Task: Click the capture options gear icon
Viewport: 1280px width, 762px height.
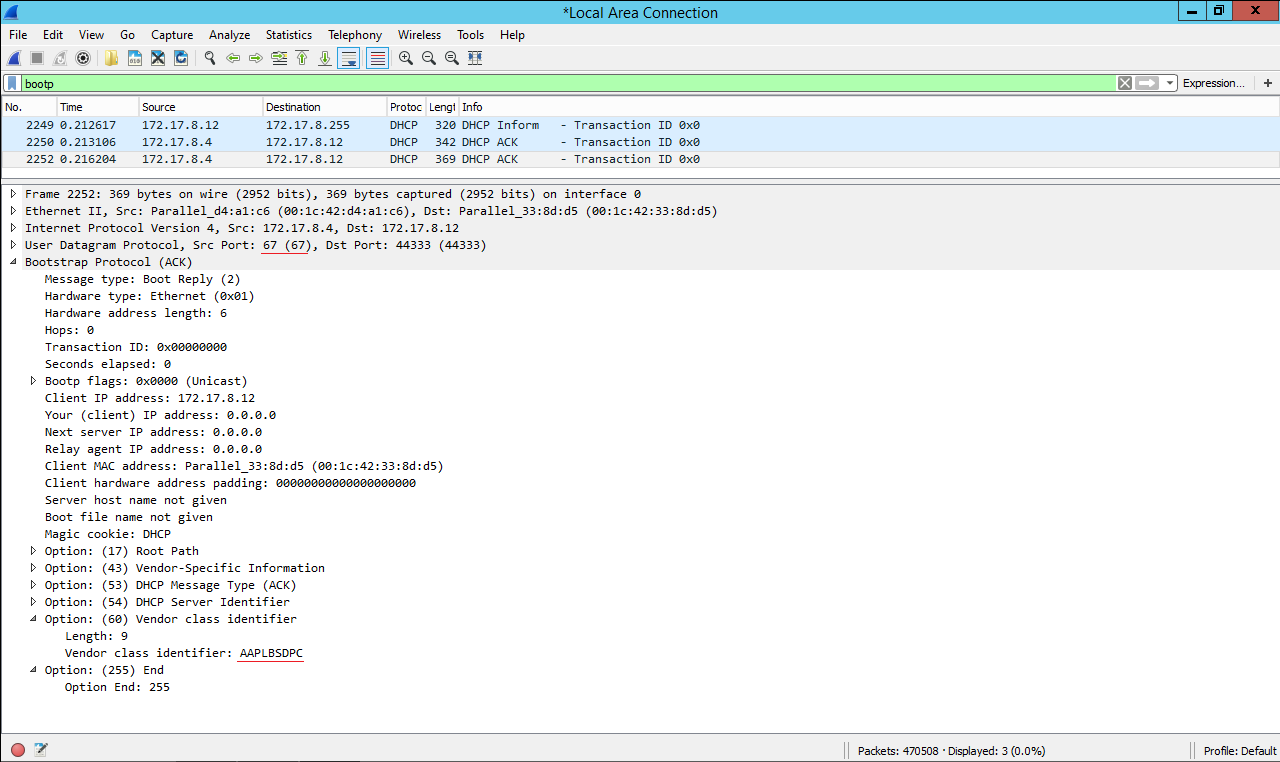Action: point(83,58)
